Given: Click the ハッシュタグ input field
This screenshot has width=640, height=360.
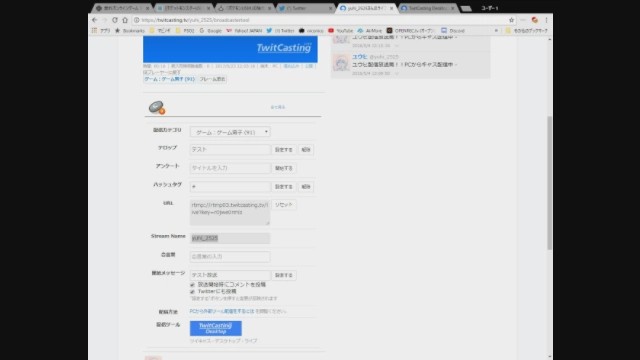Looking at the screenshot, I should [x=230, y=187].
